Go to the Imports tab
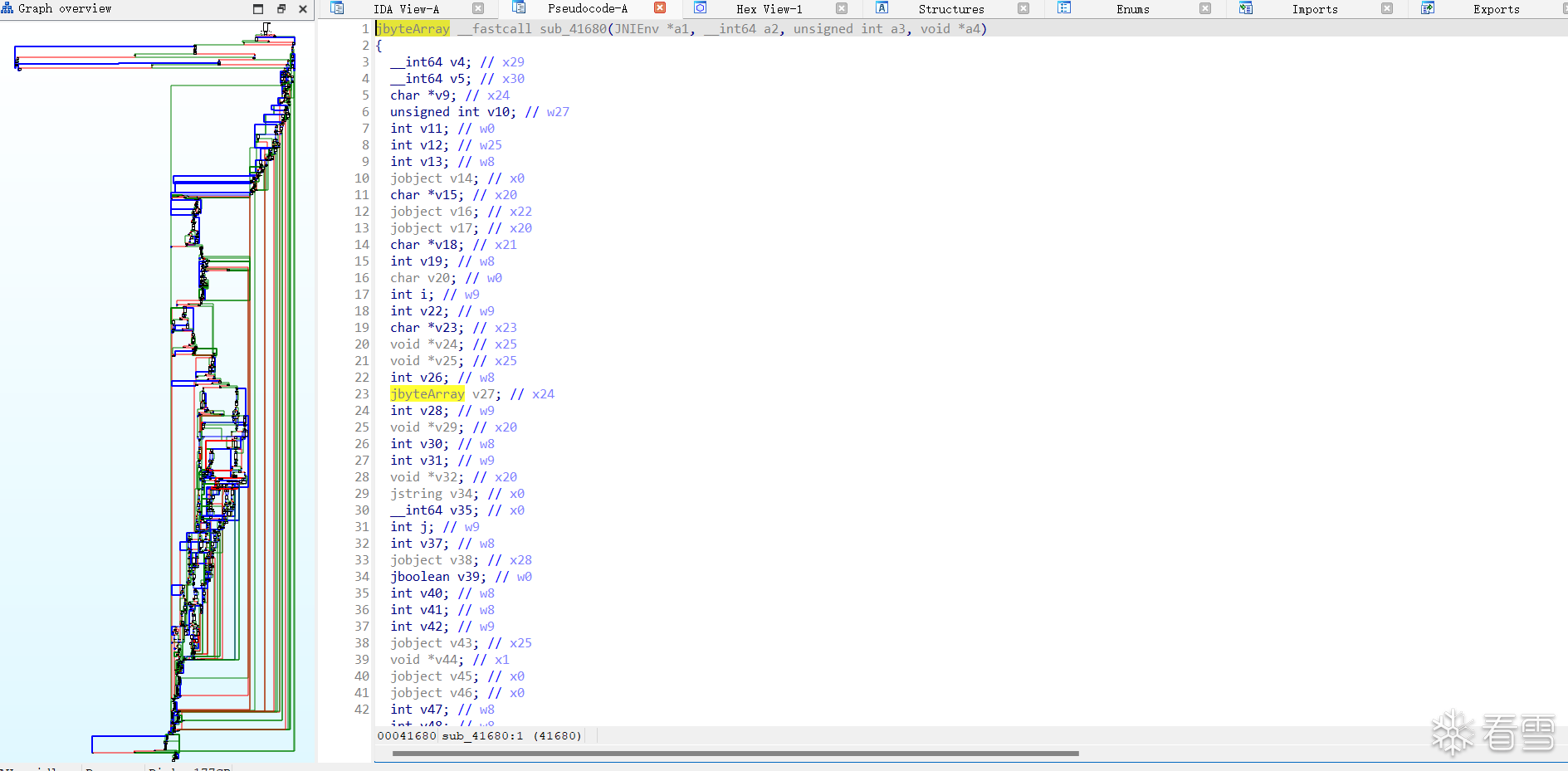Image resolution: width=1568 pixels, height=771 pixels. pos(1315,9)
